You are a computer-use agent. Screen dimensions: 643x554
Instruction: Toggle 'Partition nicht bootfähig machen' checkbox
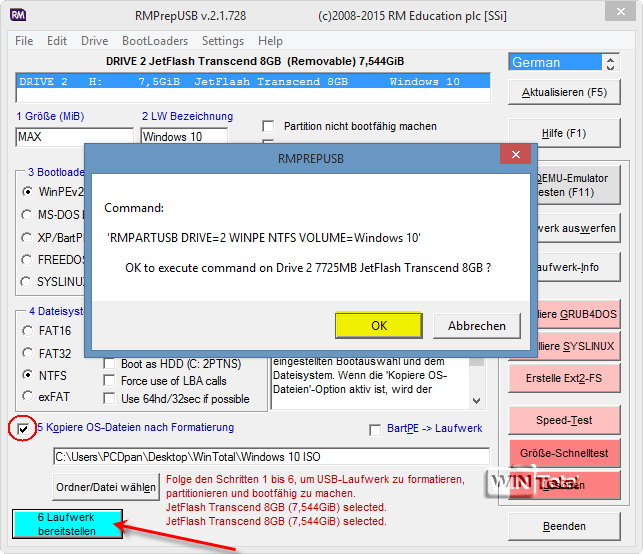[268, 126]
